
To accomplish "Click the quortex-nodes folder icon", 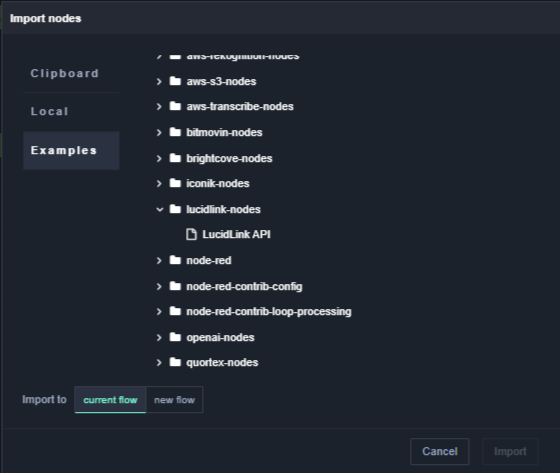I will pyautogui.click(x=175, y=362).
